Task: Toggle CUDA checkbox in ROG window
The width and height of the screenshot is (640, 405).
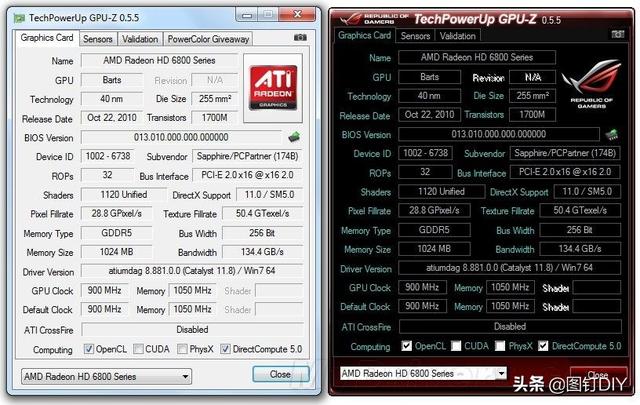Action: 456,346
